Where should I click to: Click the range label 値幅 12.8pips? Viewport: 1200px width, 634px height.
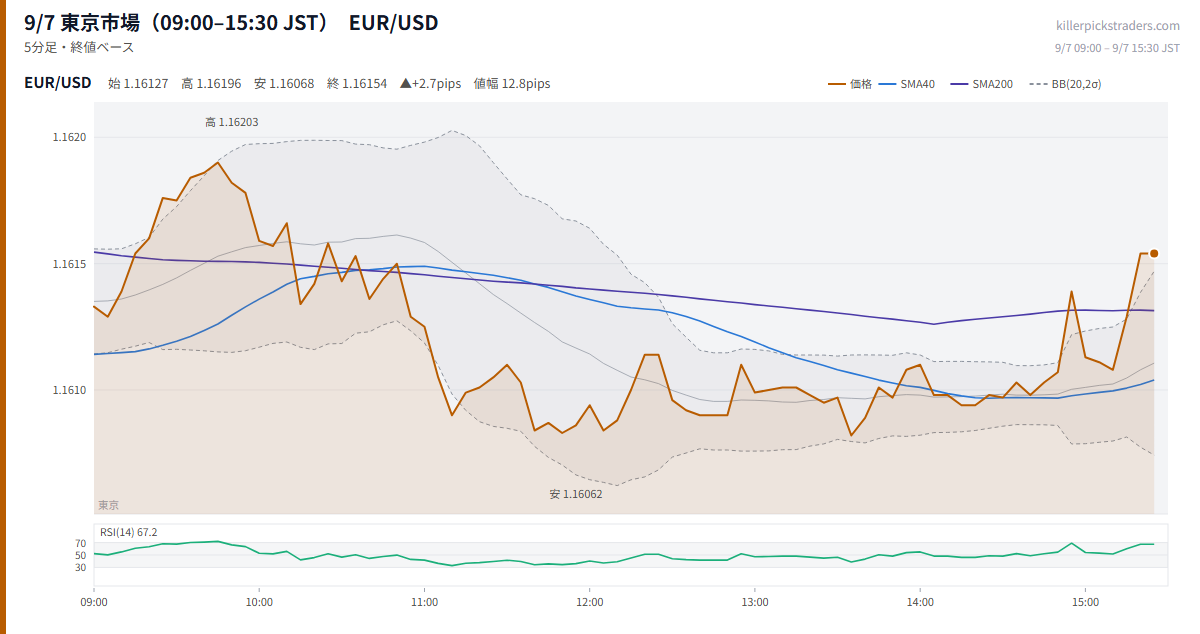[512, 84]
